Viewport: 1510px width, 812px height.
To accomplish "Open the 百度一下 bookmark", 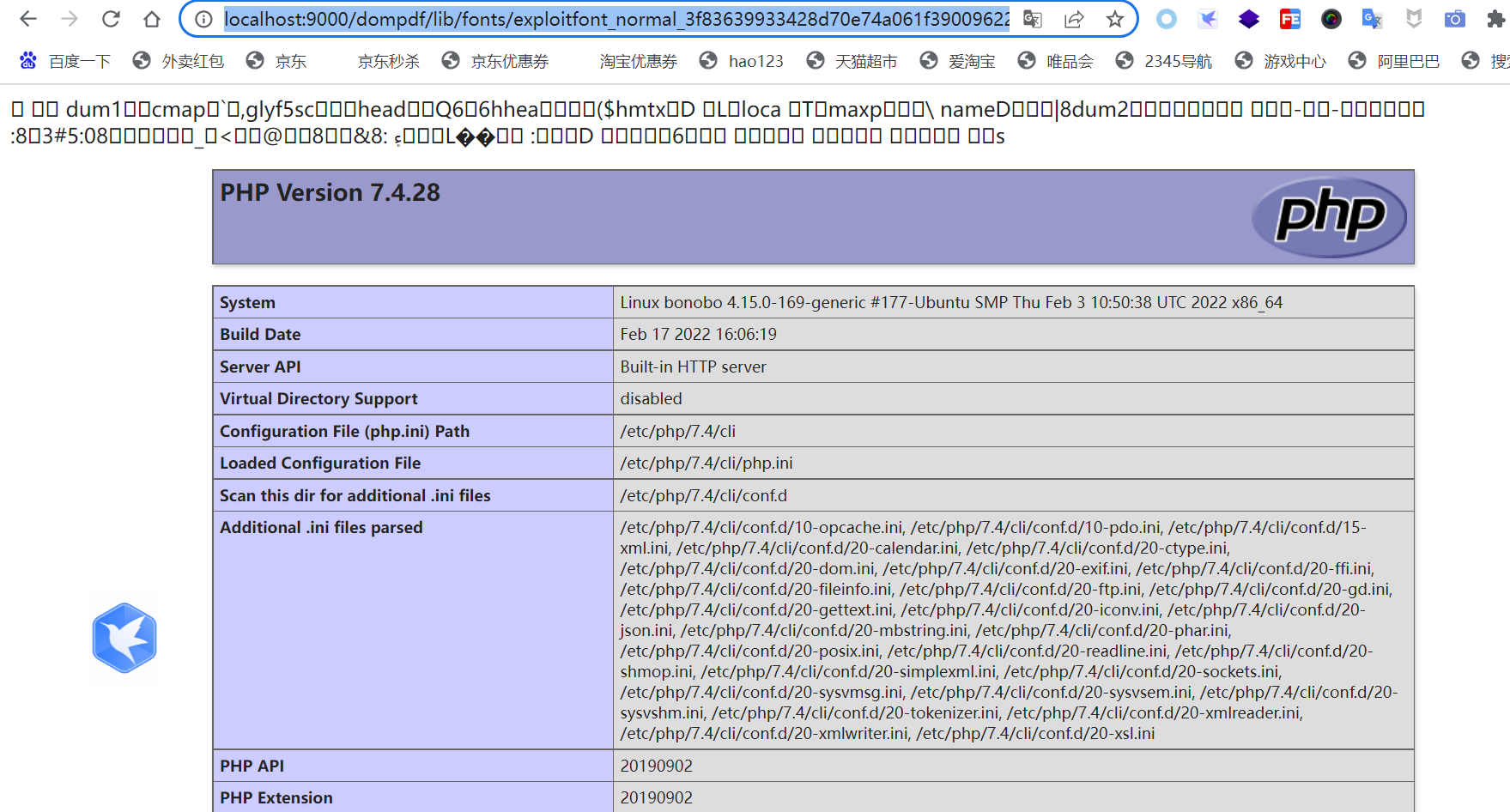I will point(66,61).
